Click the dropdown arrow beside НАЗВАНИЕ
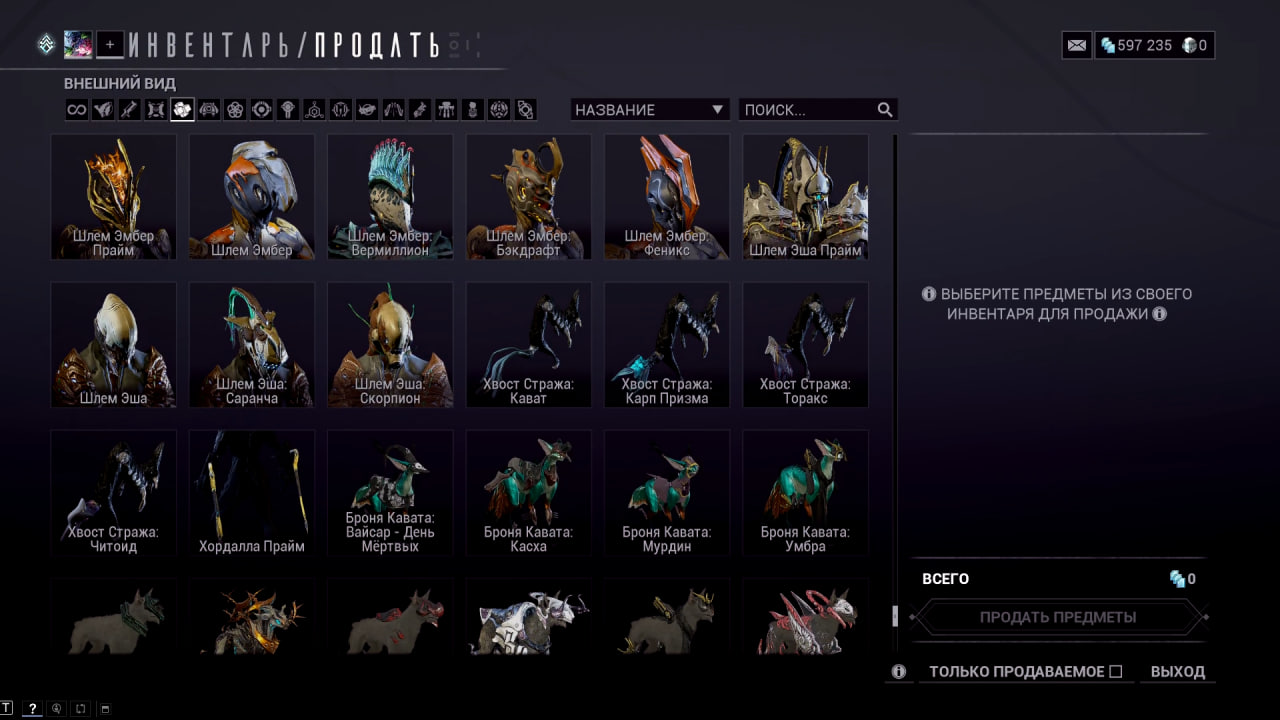 pos(717,110)
